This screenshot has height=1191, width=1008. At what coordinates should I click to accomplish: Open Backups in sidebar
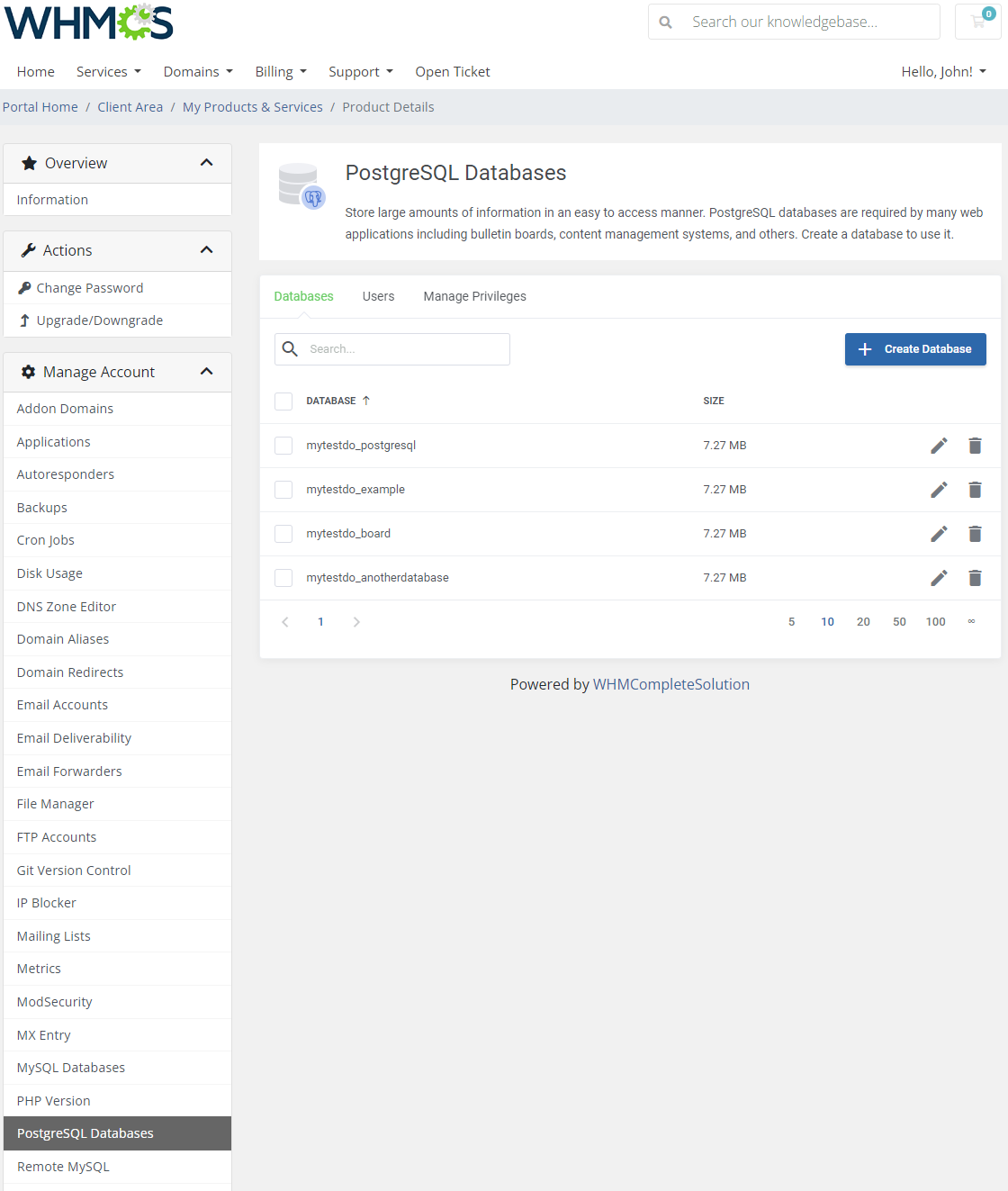point(117,508)
